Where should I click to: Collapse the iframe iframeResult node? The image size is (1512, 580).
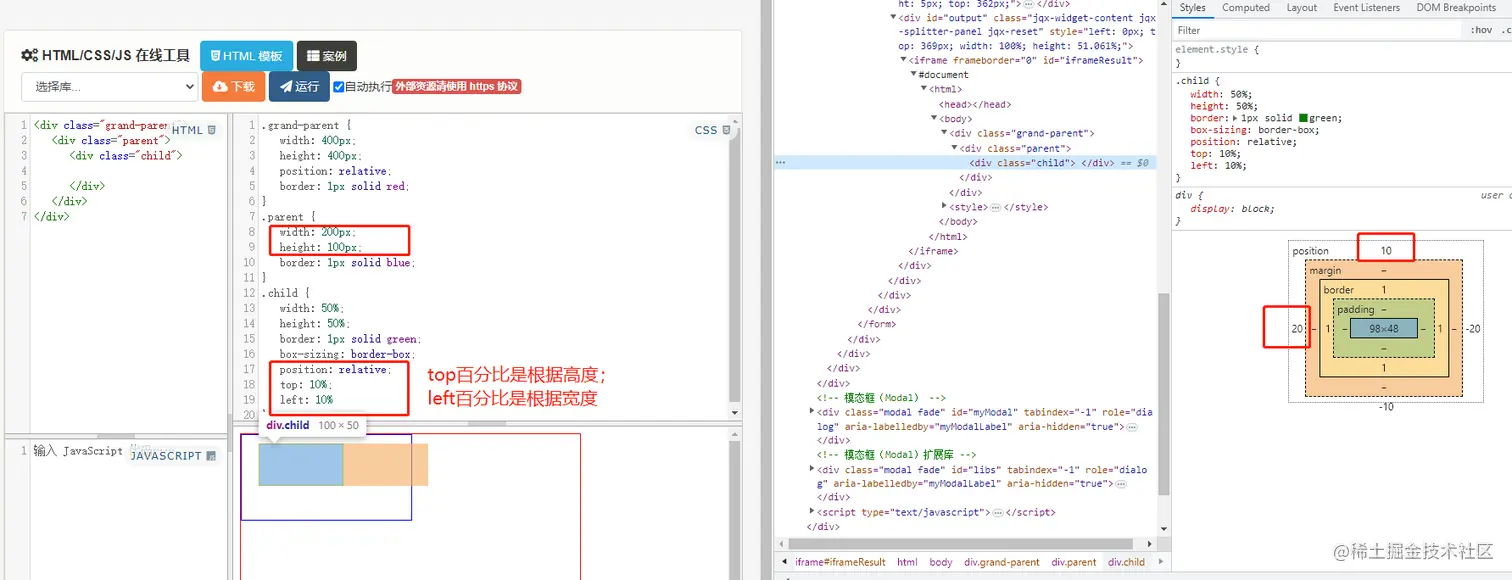[x=903, y=60]
